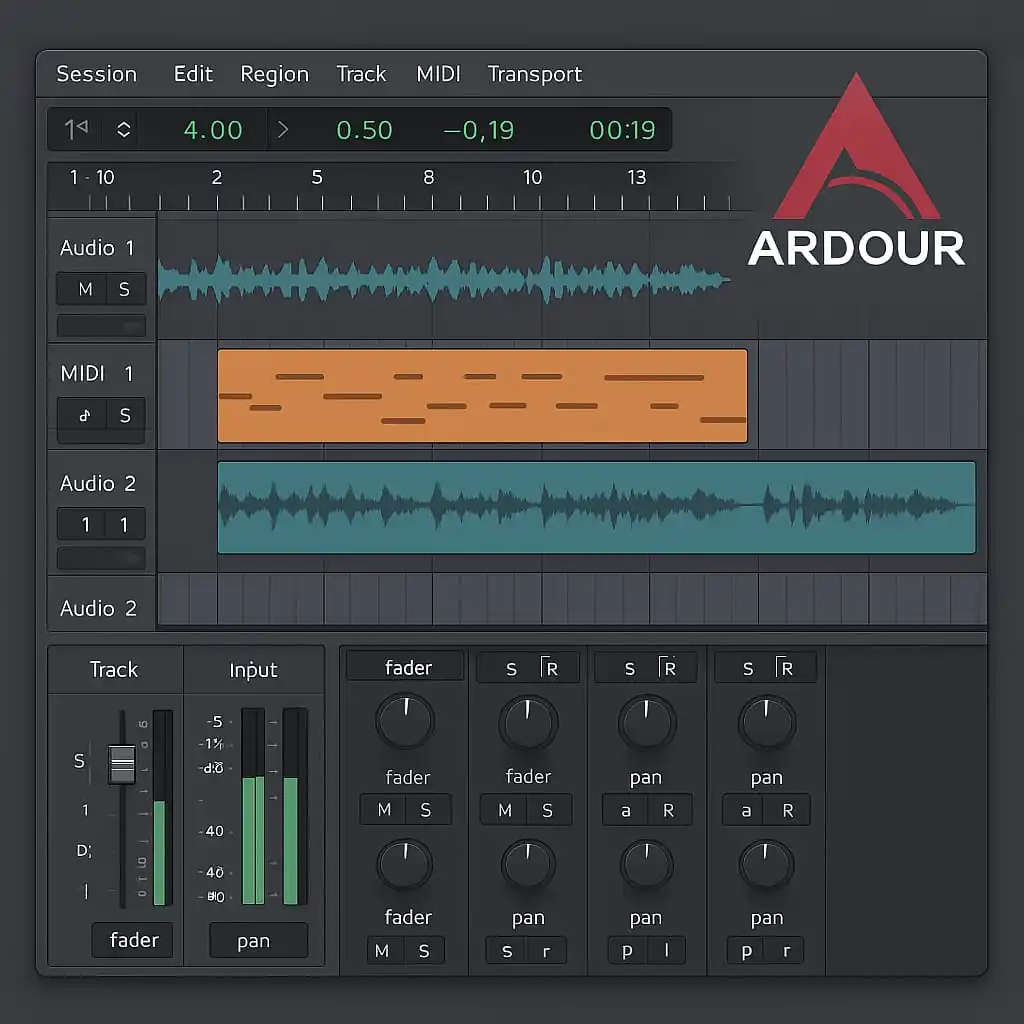Open the Track menu in the menu bar

point(361,74)
